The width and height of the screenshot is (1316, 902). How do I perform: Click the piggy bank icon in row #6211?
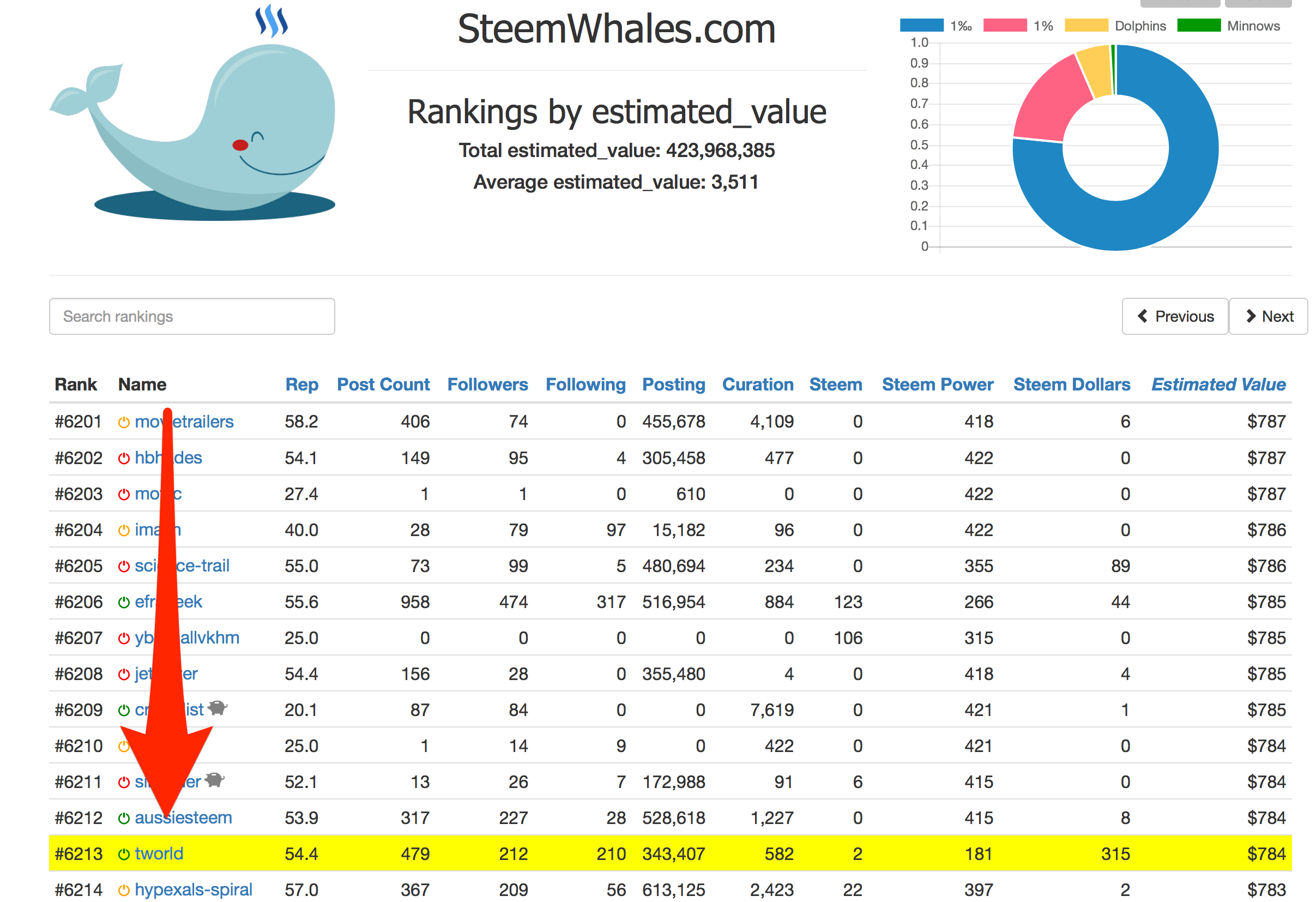point(215,780)
